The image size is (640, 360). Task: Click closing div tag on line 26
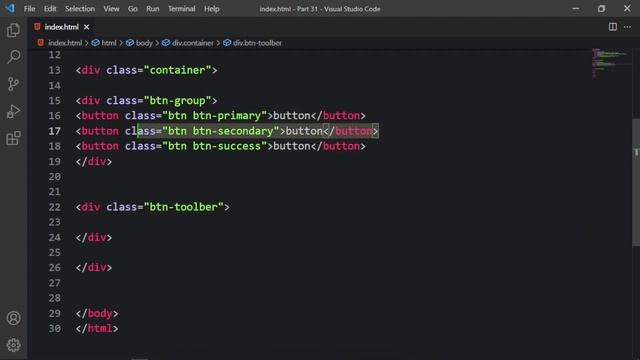[x=93, y=268]
